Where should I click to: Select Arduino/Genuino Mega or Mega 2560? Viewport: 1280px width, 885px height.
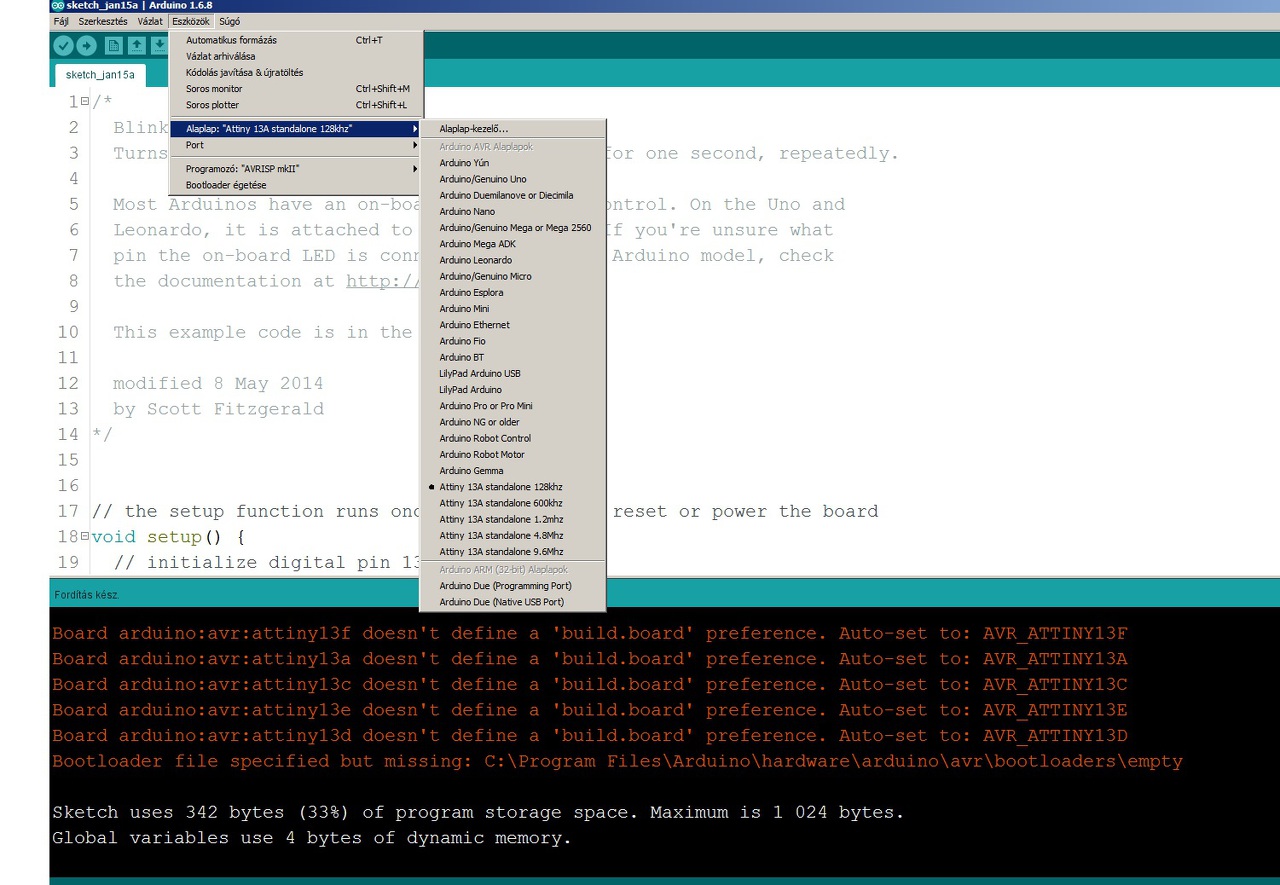(x=513, y=228)
